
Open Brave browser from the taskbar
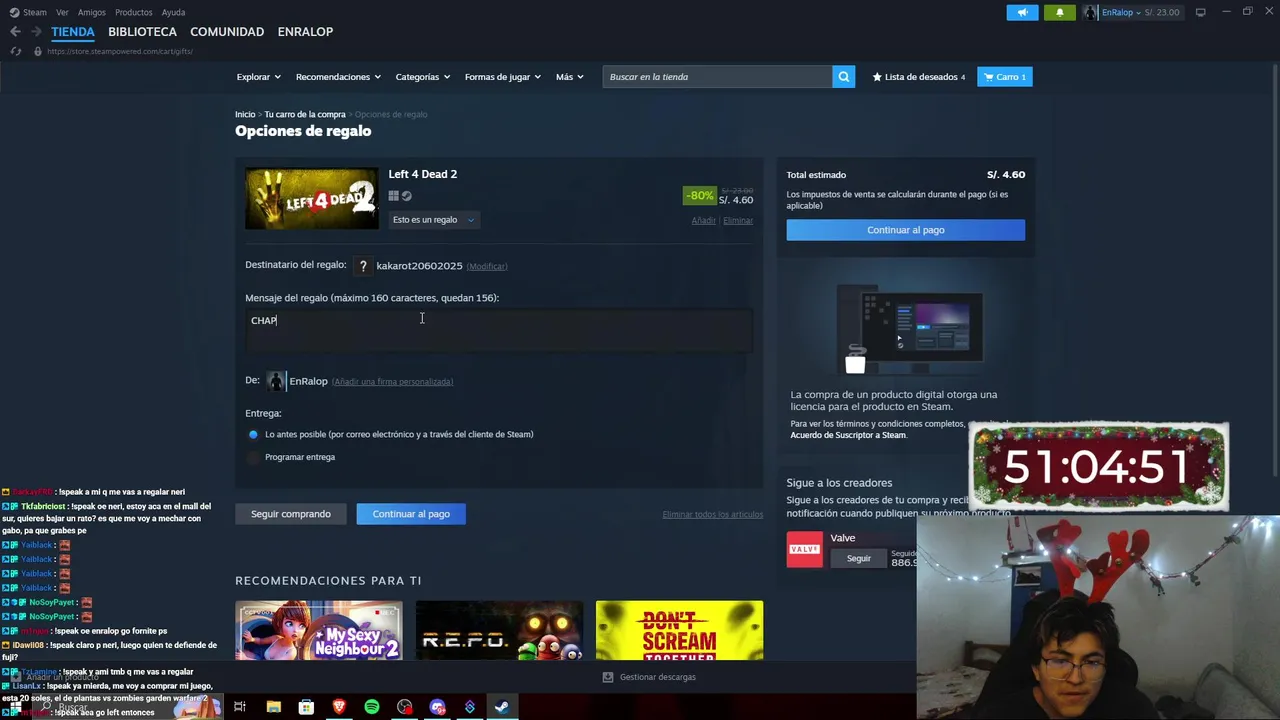tap(339, 707)
